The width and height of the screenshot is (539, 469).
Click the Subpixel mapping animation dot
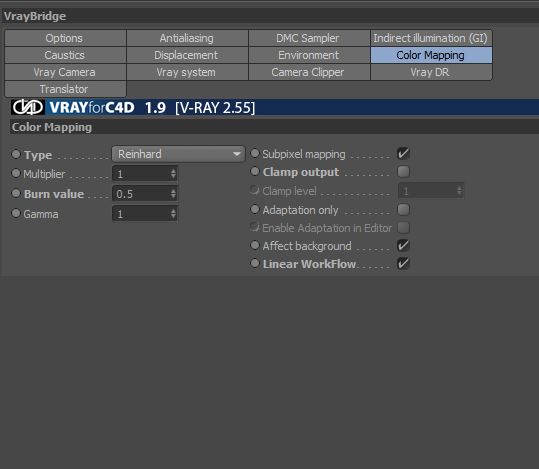[x=255, y=153]
